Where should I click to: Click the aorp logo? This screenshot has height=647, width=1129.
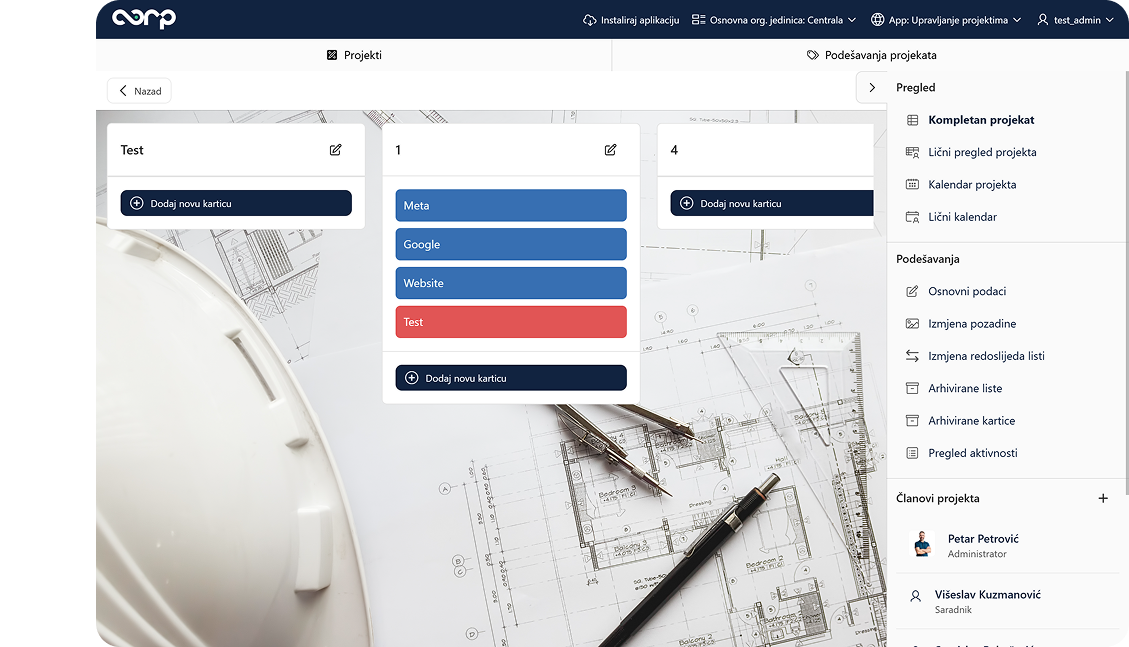click(x=144, y=19)
